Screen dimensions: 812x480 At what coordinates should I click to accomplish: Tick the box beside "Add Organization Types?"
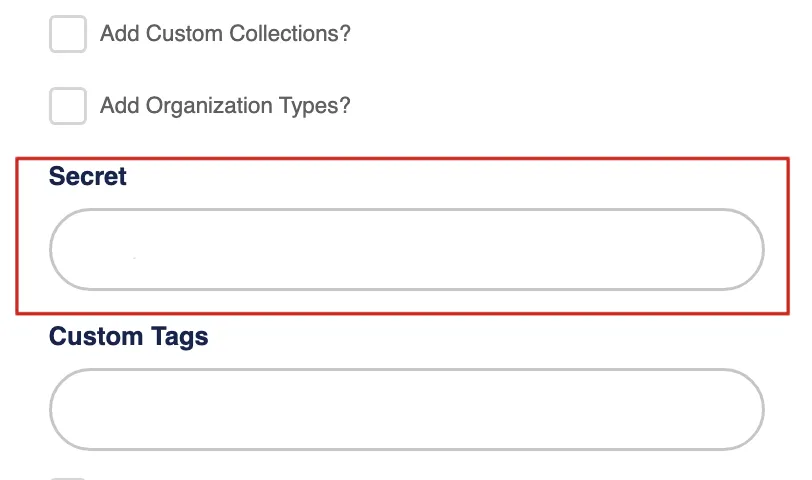[x=68, y=106]
